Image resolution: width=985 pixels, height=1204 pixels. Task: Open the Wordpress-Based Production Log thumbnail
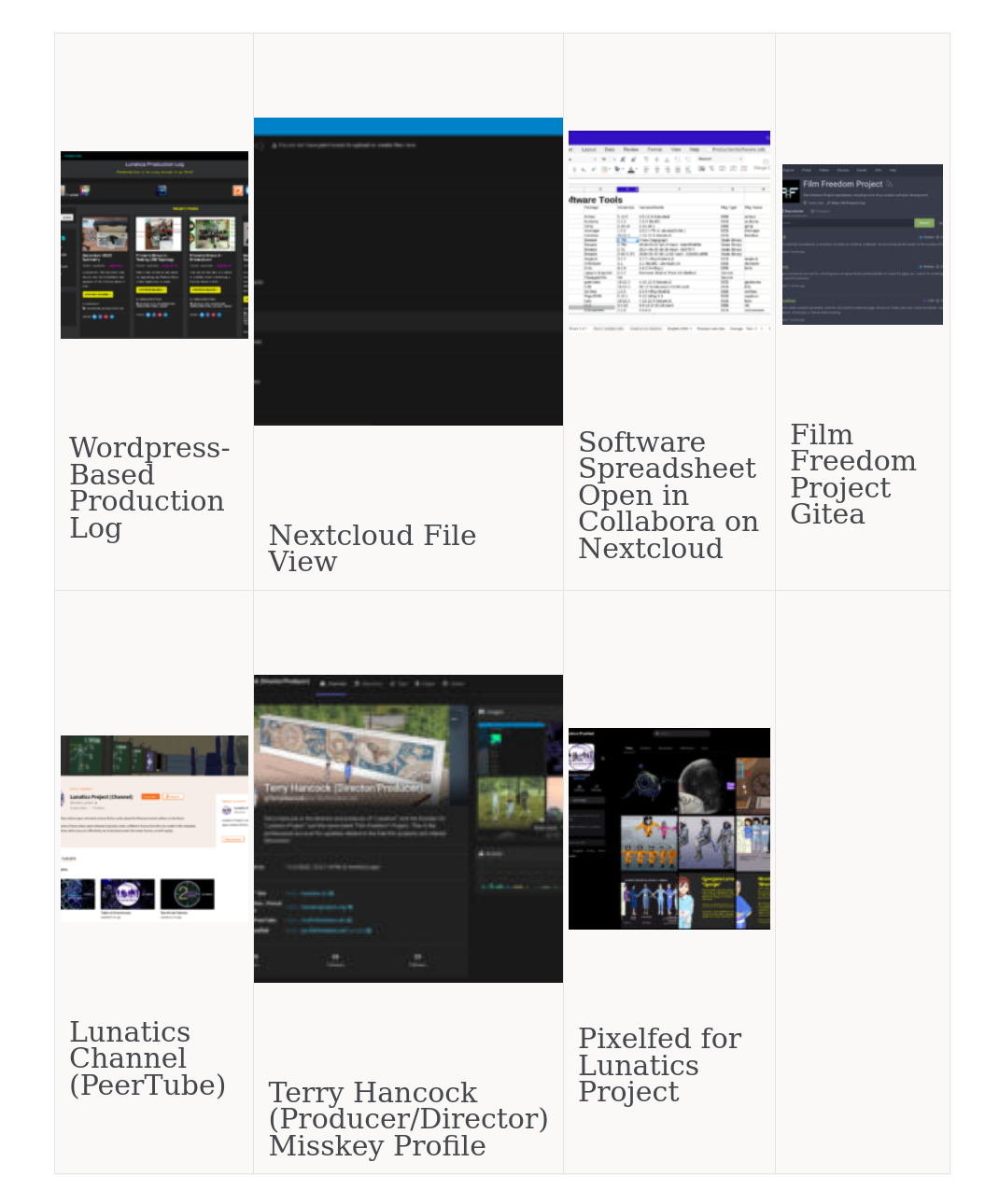click(154, 245)
